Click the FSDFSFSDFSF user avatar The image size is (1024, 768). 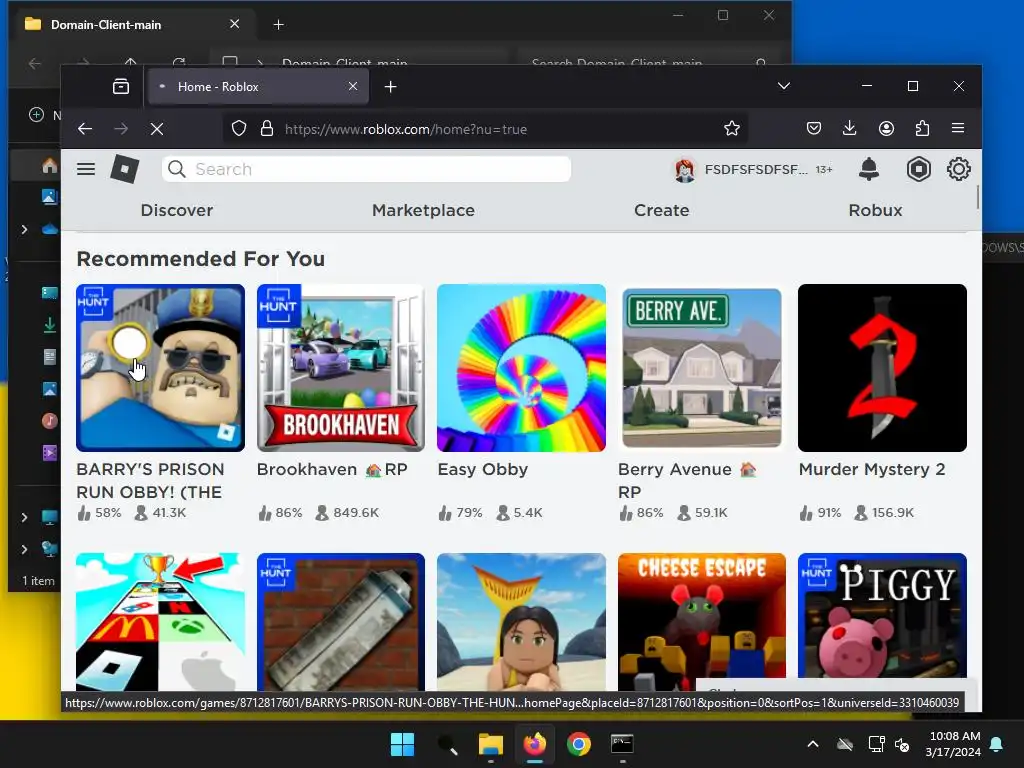tap(684, 170)
